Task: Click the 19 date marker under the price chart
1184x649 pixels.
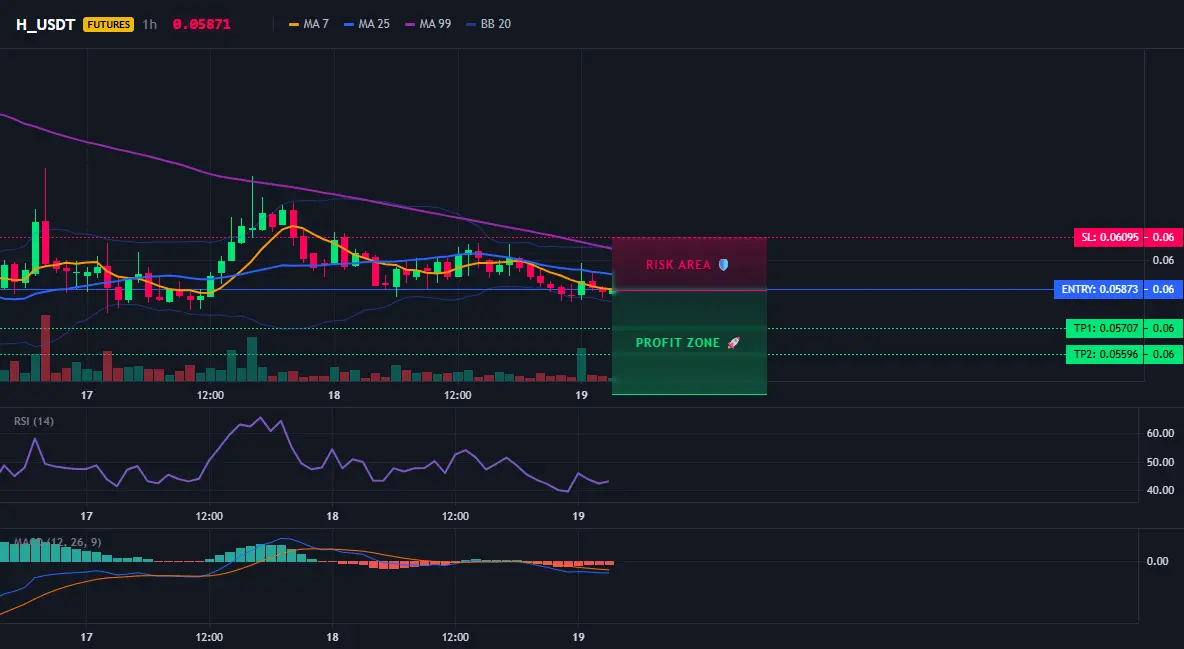Action: click(x=581, y=395)
